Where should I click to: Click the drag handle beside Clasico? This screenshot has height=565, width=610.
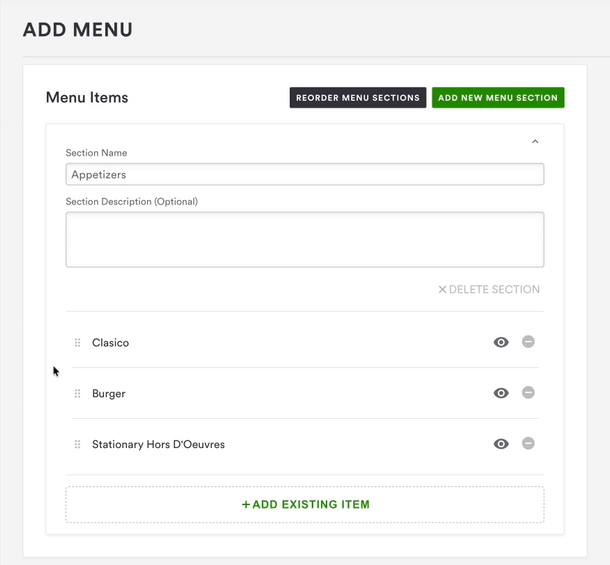coord(77,343)
